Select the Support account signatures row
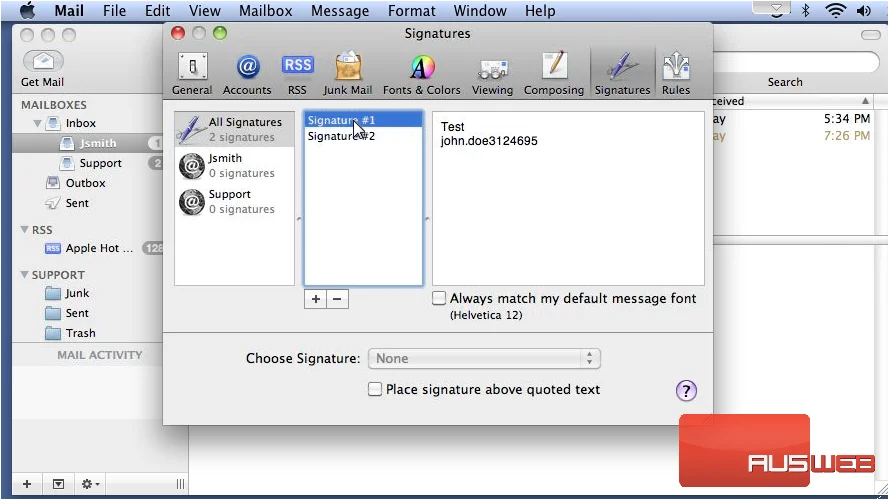Screen dimensions: 889x500 pos(234,201)
